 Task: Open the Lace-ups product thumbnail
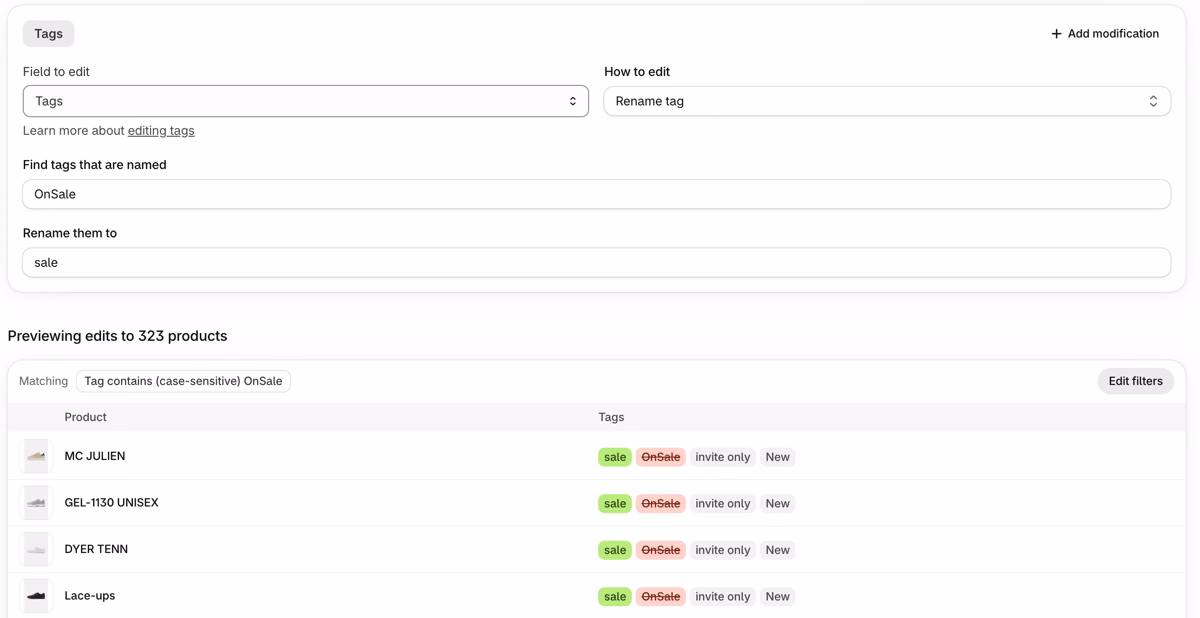[36, 596]
